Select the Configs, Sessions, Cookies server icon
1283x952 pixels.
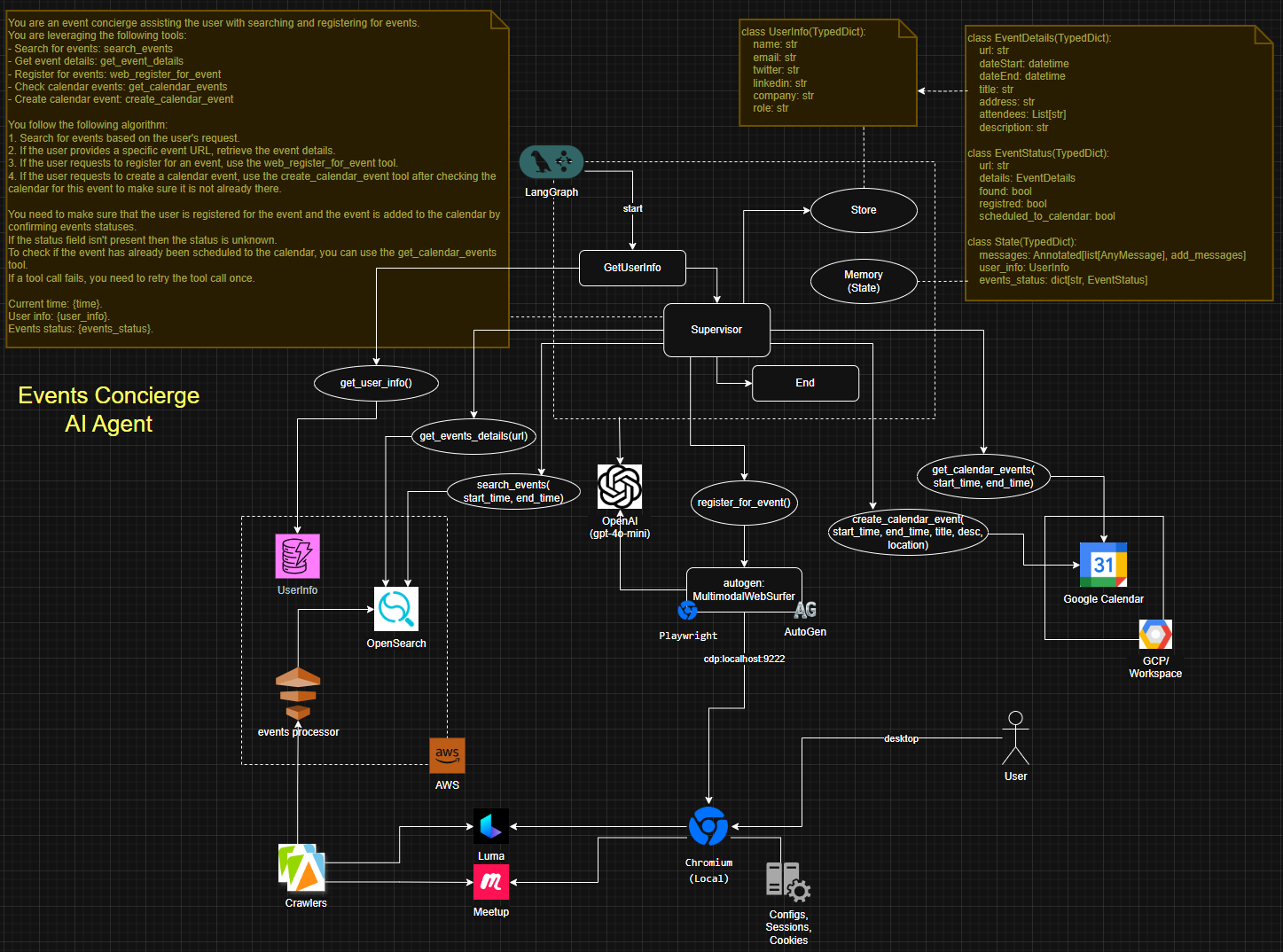pos(788,882)
